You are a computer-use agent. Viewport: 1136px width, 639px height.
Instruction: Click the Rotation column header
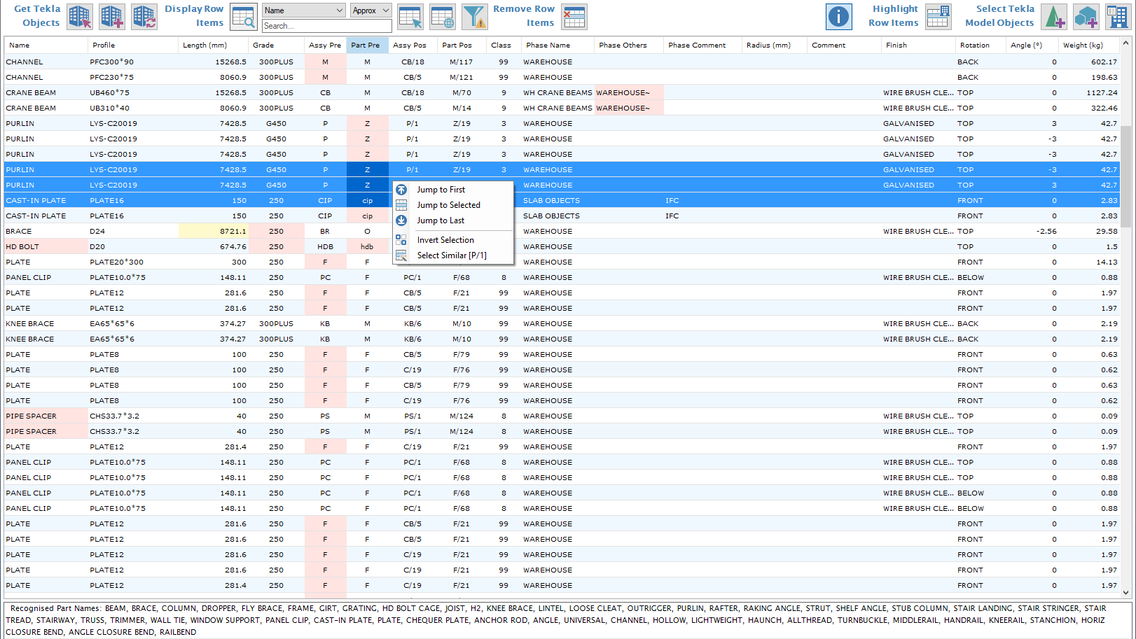(980, 45)
